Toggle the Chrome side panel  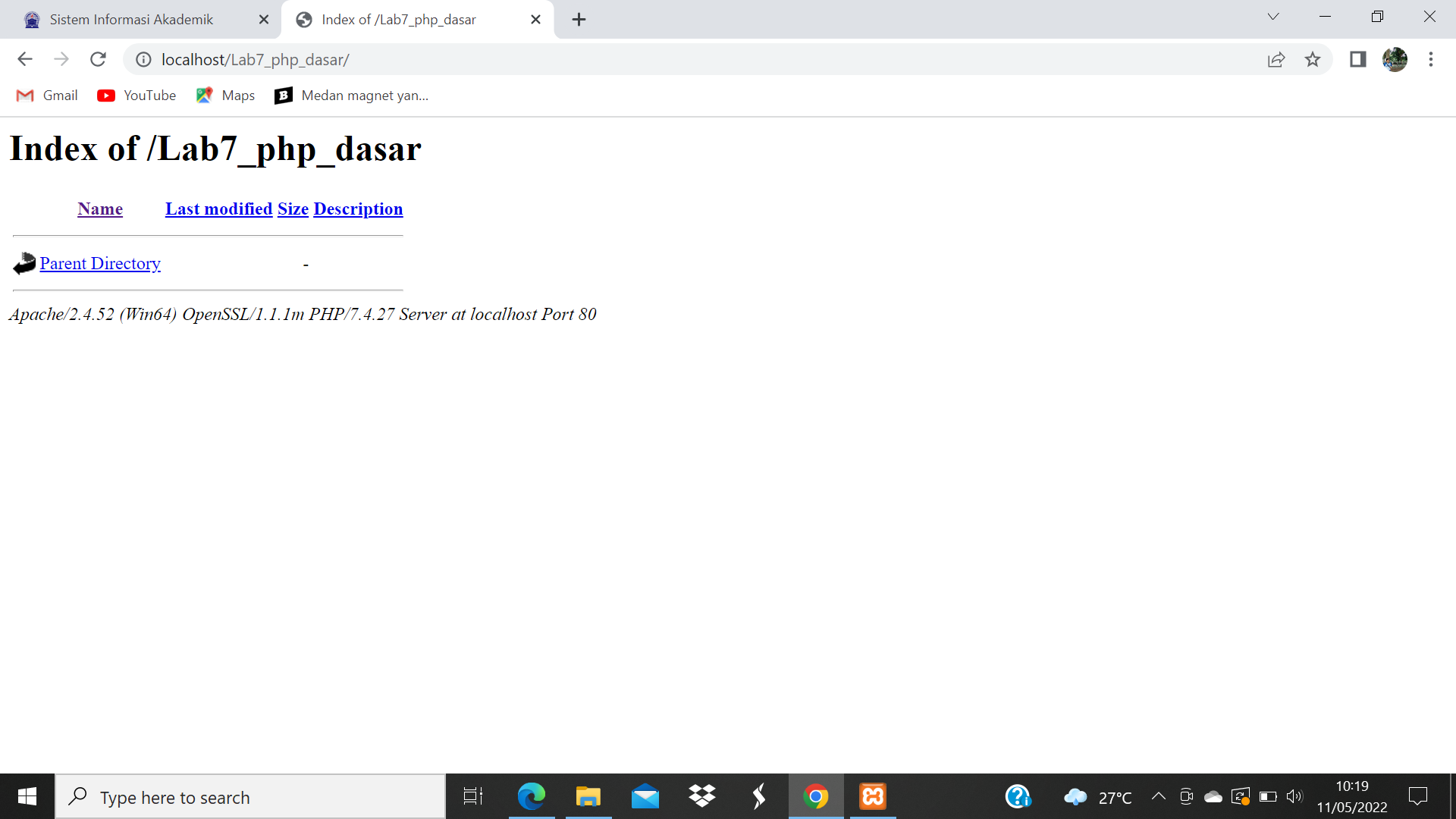pos(1357,59)
